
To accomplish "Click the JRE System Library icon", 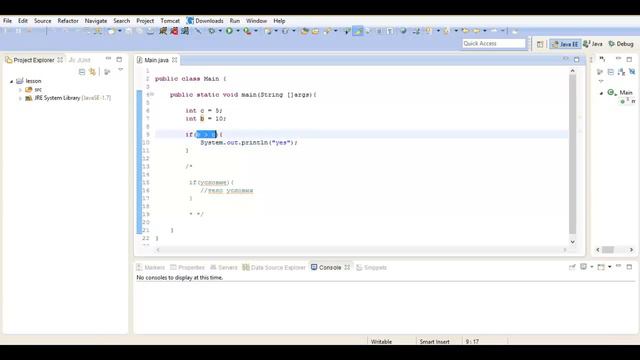I will 29,98.
